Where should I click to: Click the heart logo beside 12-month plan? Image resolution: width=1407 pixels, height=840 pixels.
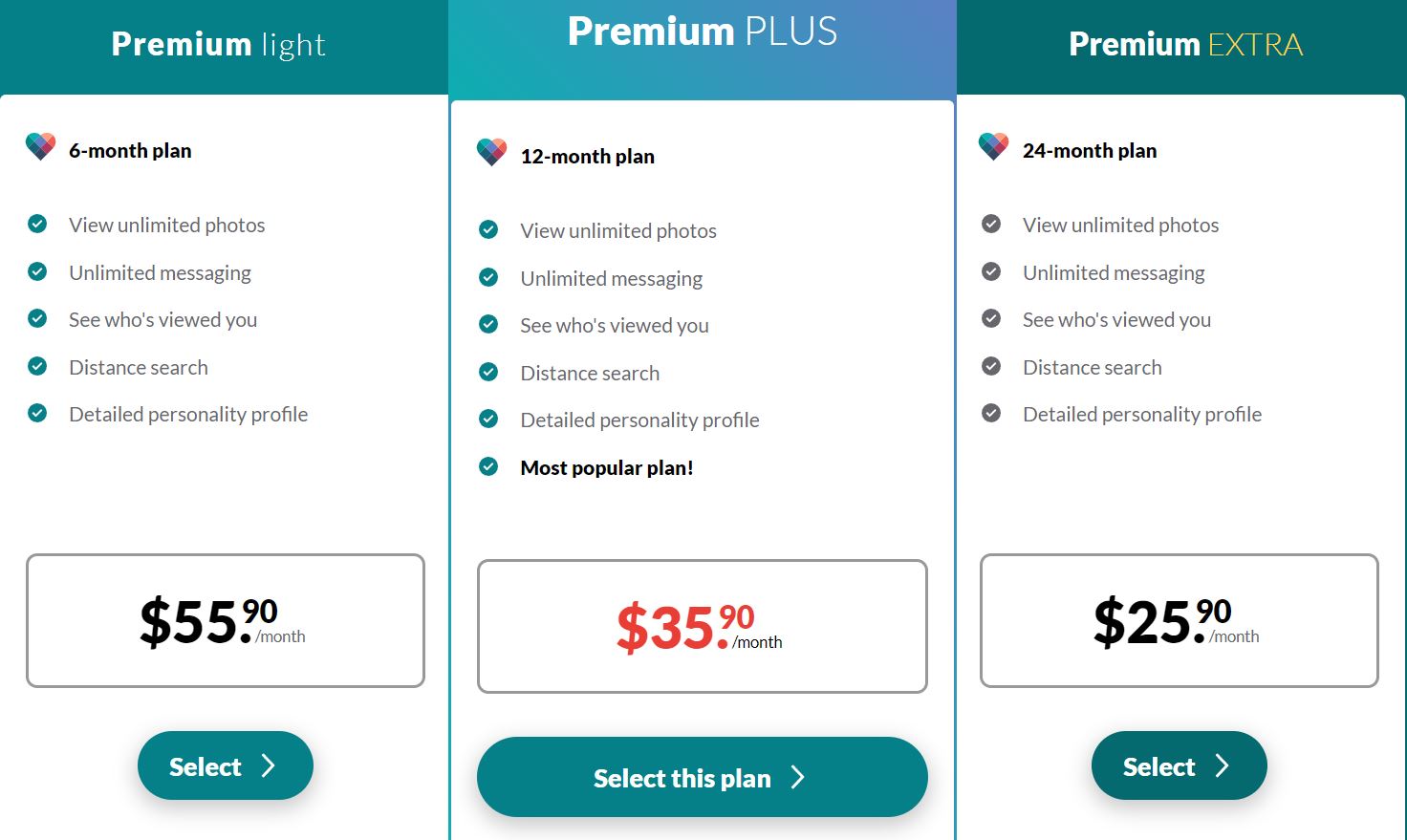click(491, 152)
